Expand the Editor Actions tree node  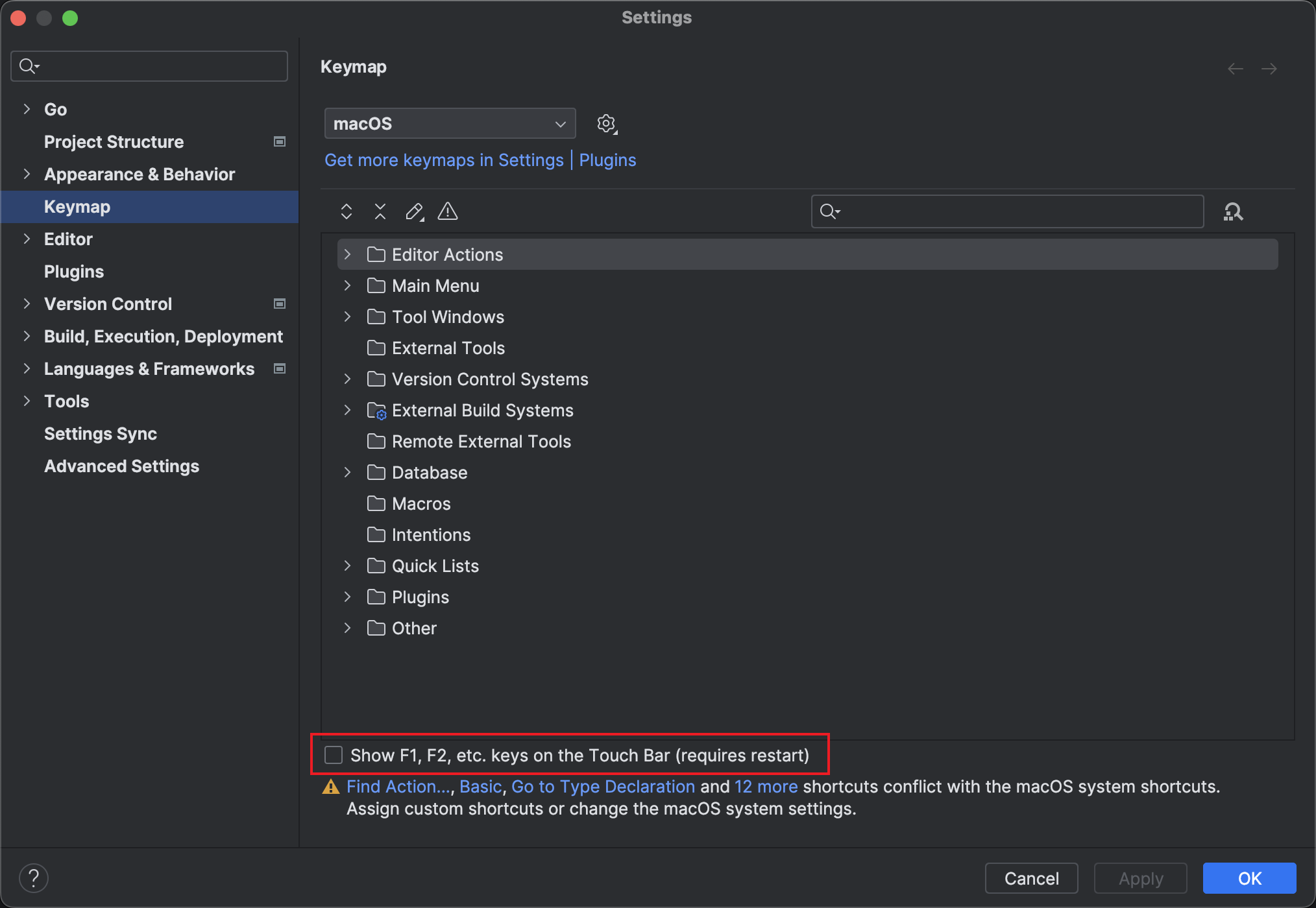(x=348, y=255)
